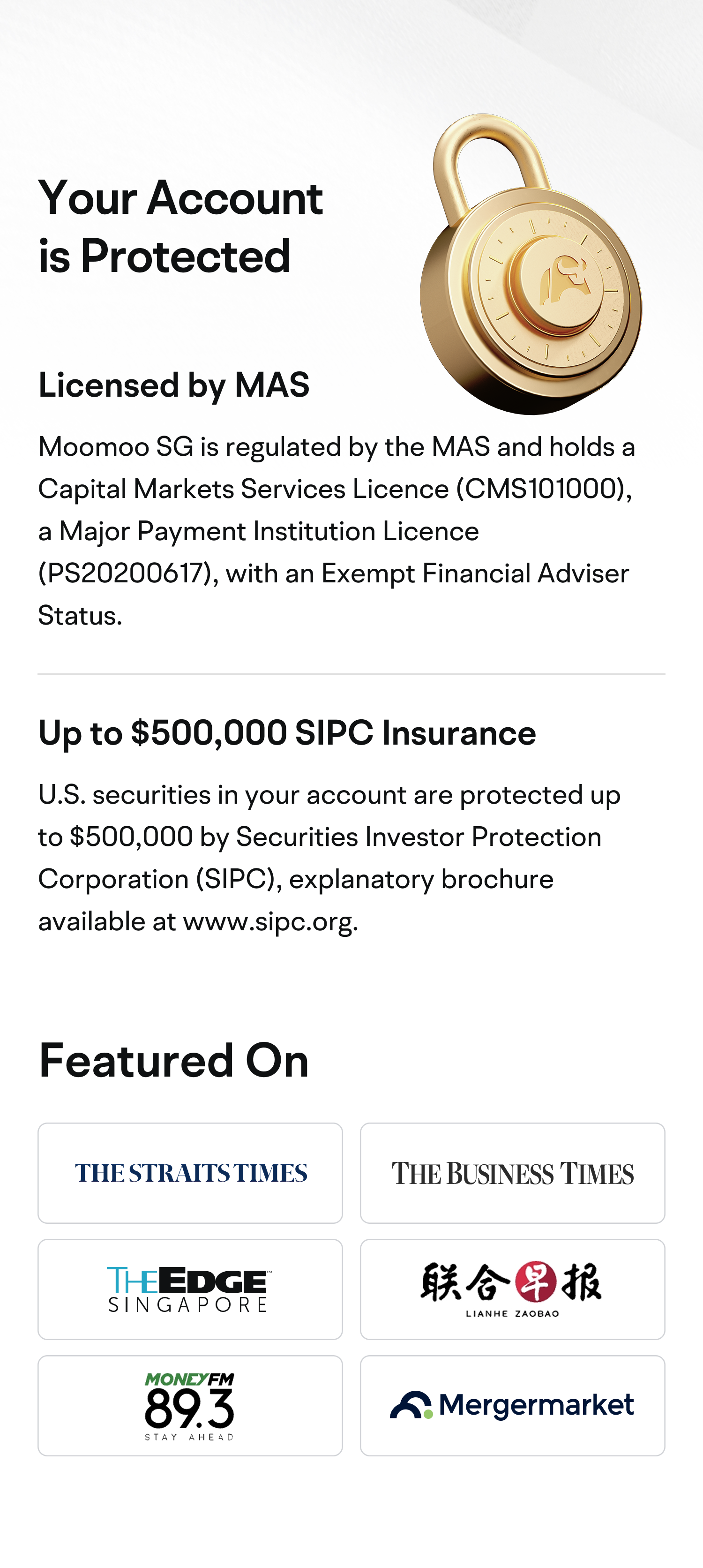Click the "Featured On" heading
703x1568 pixels.
(174, 1060)
